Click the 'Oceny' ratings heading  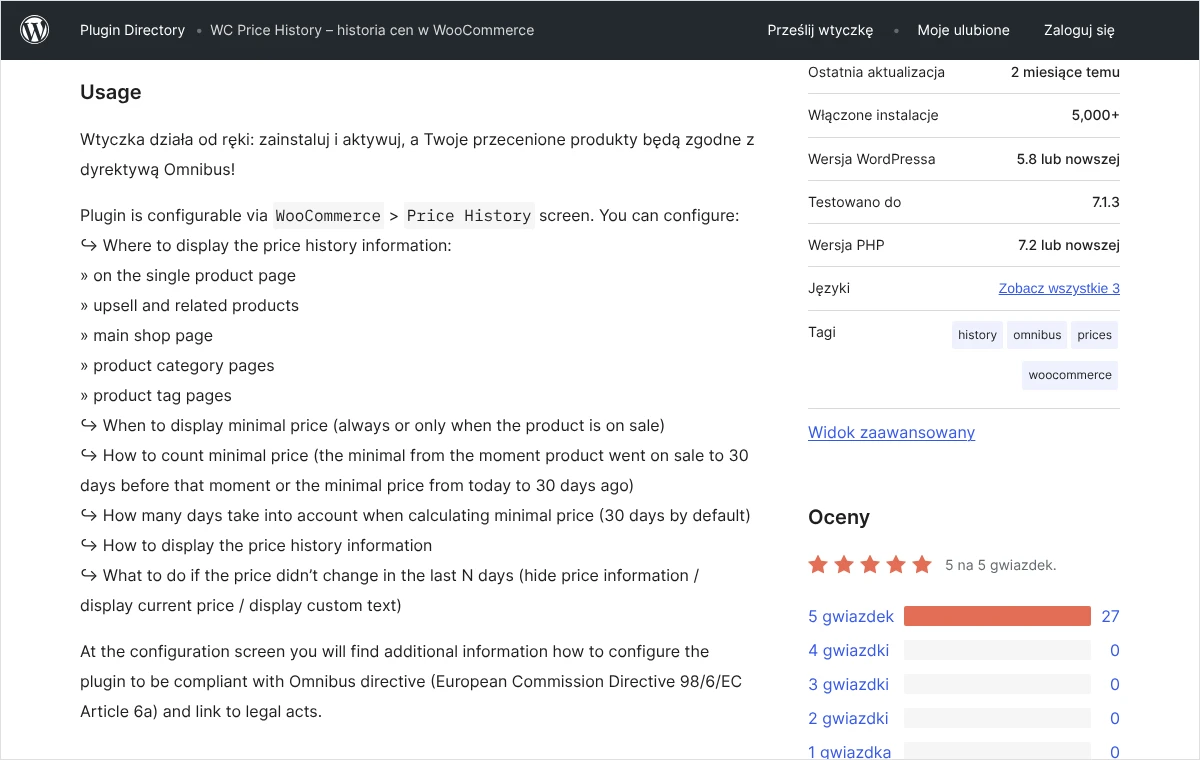[x=839, y=517]
